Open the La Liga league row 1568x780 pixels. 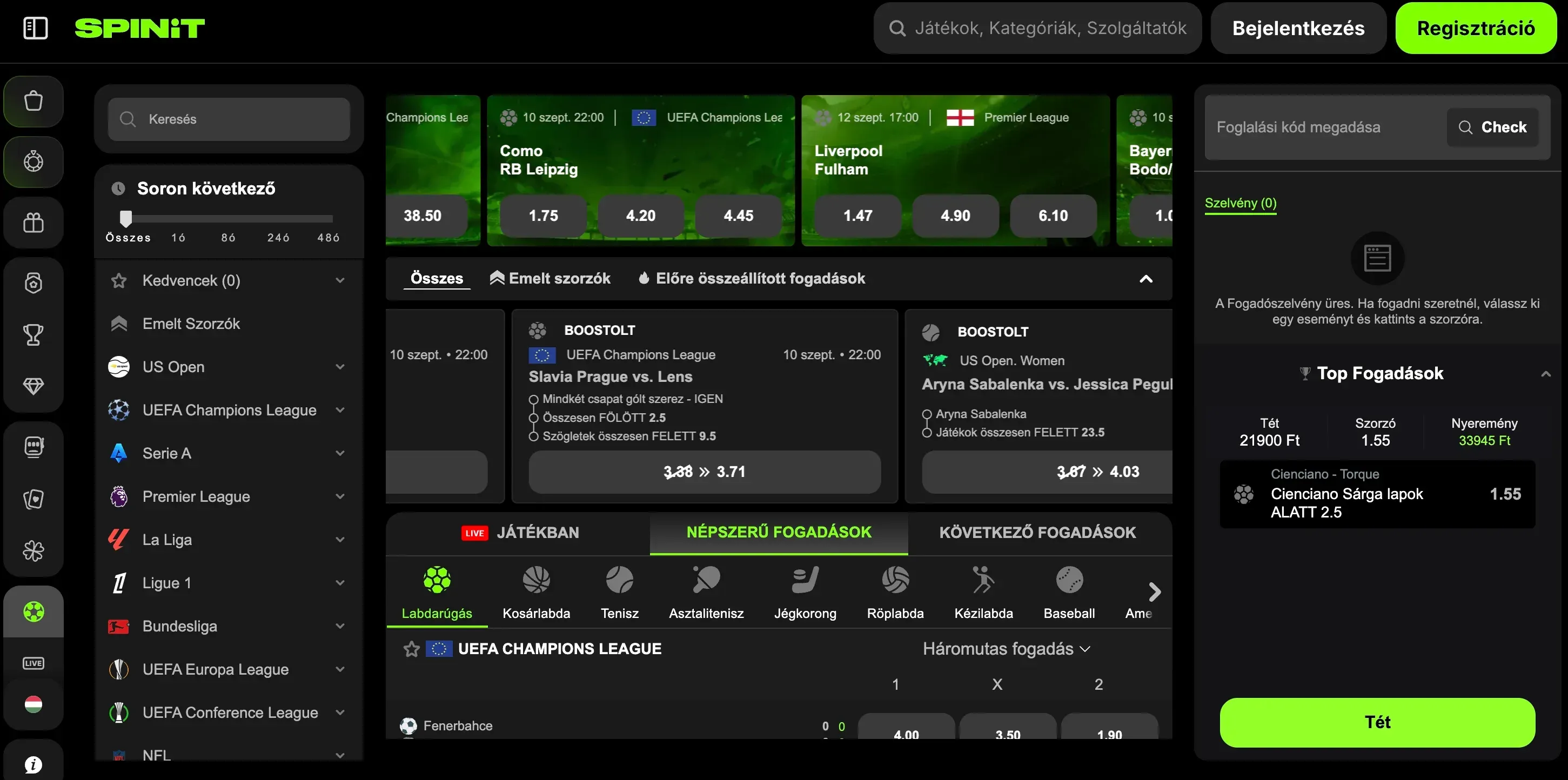pyautogui.click(x=229, y=540)
